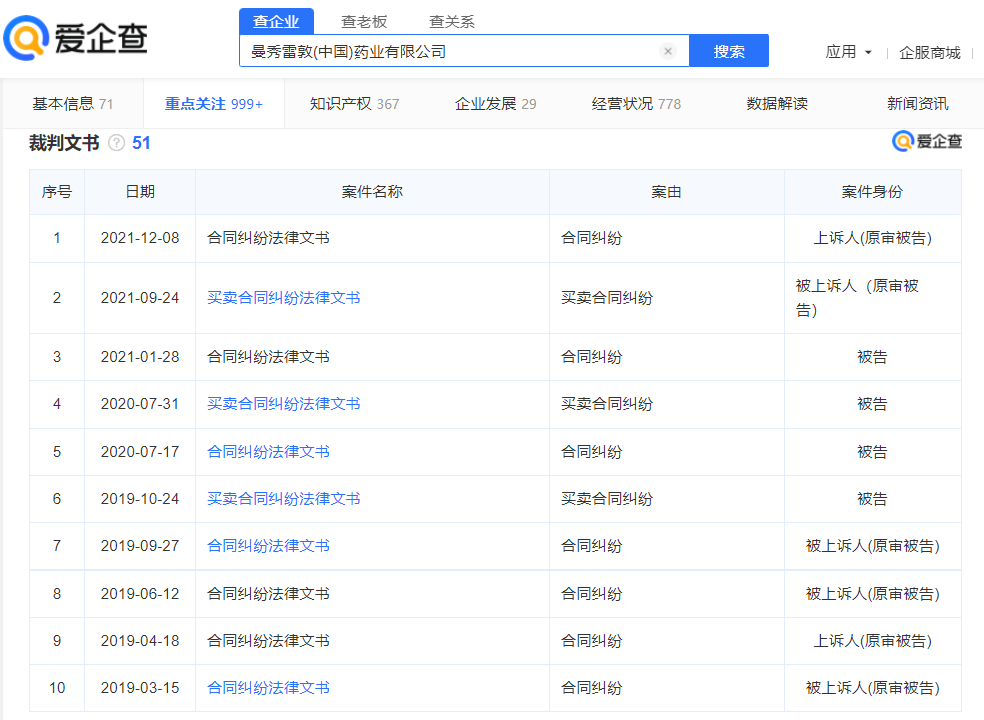Open the 新闻资讯 tab
984x720 pixels.
tap(917, 104)
